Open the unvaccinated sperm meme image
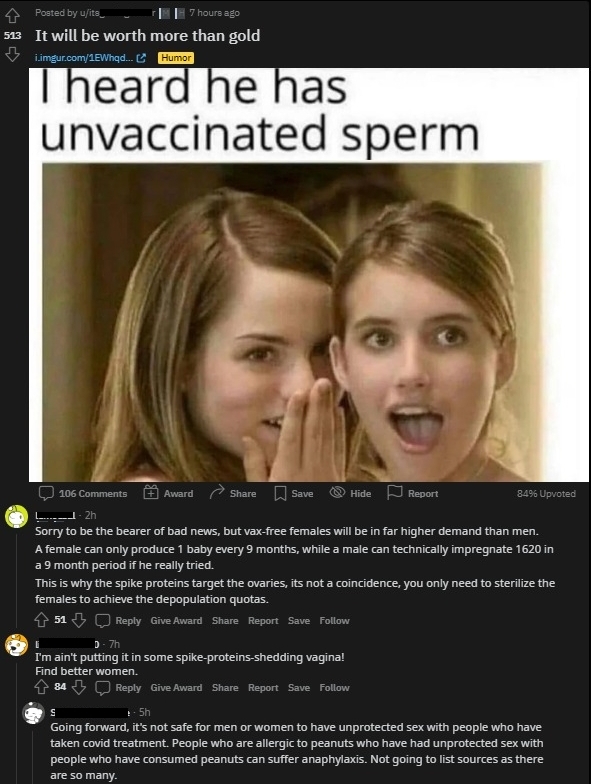This screenshot has height=784, width=591. (x=308, y=274)
